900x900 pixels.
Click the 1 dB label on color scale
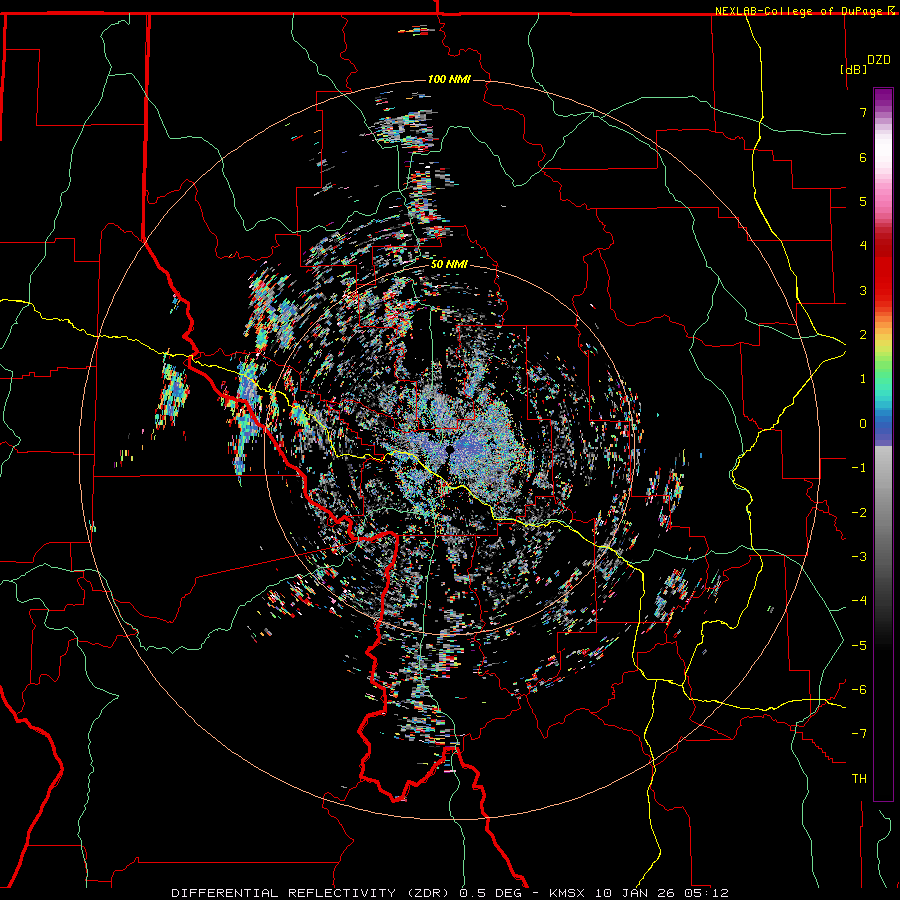(863, 379)
